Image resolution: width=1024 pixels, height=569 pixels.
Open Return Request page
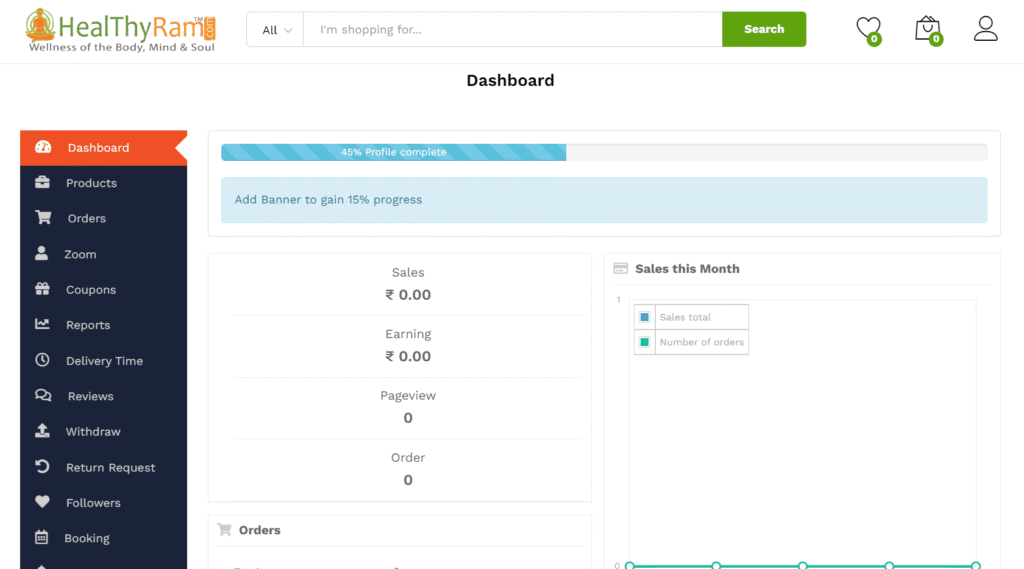point(104,467)
